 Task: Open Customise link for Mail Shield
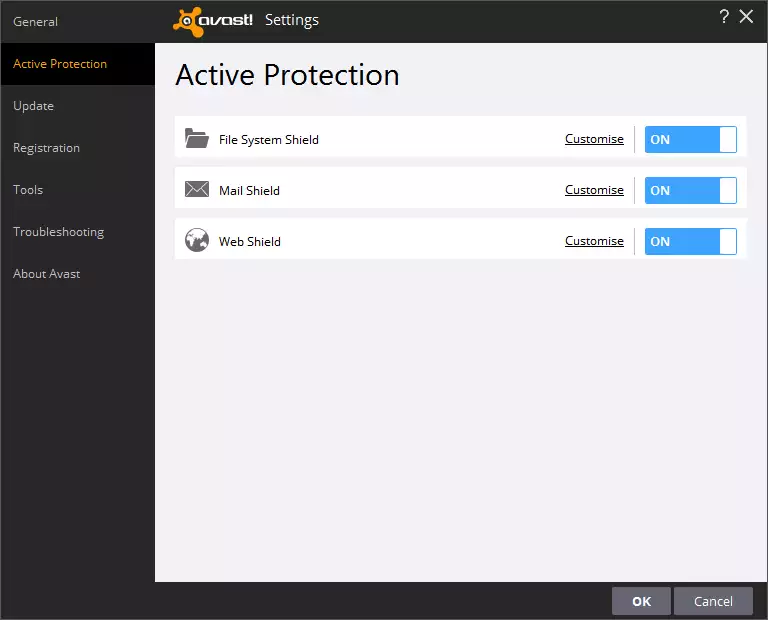(594, 190)
